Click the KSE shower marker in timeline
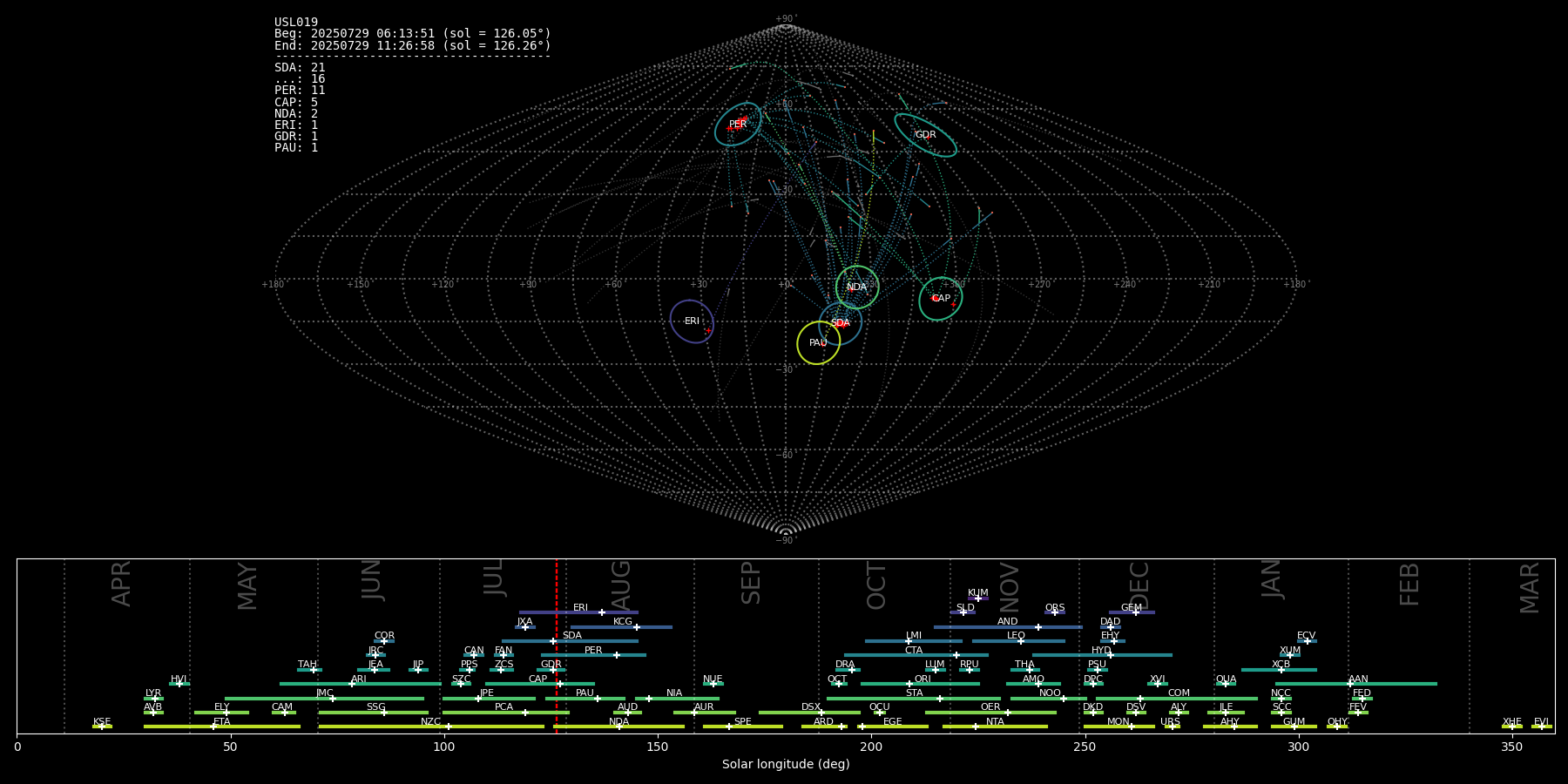 pyautogui.click(x=102, y=727)
